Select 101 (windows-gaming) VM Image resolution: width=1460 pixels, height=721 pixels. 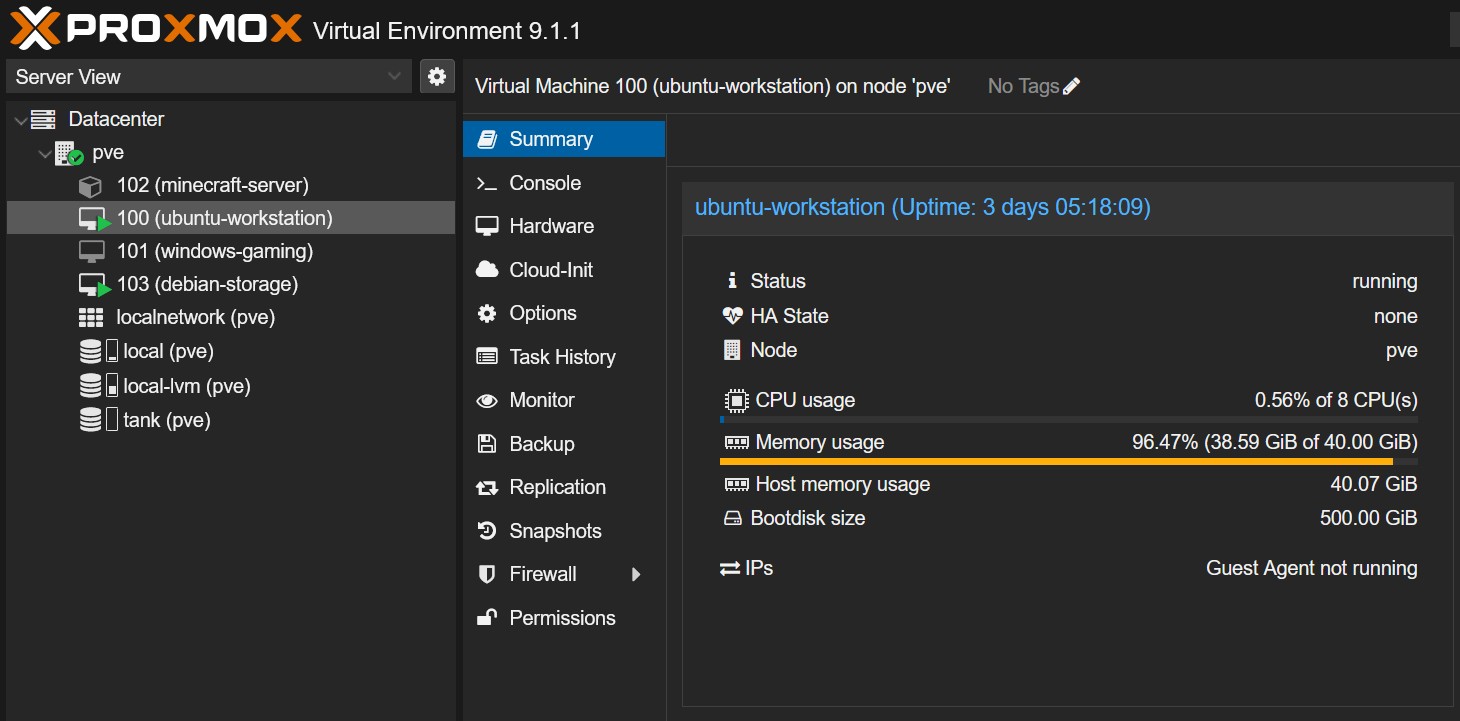231,251
